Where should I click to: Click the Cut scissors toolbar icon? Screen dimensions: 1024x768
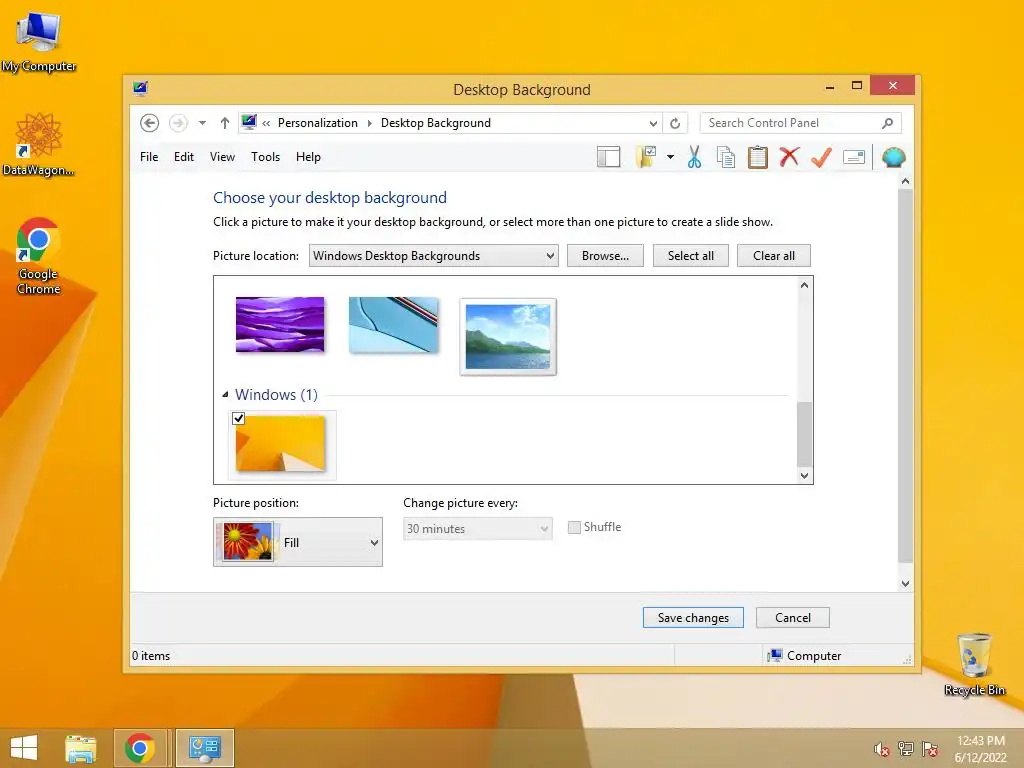[694, 157]
